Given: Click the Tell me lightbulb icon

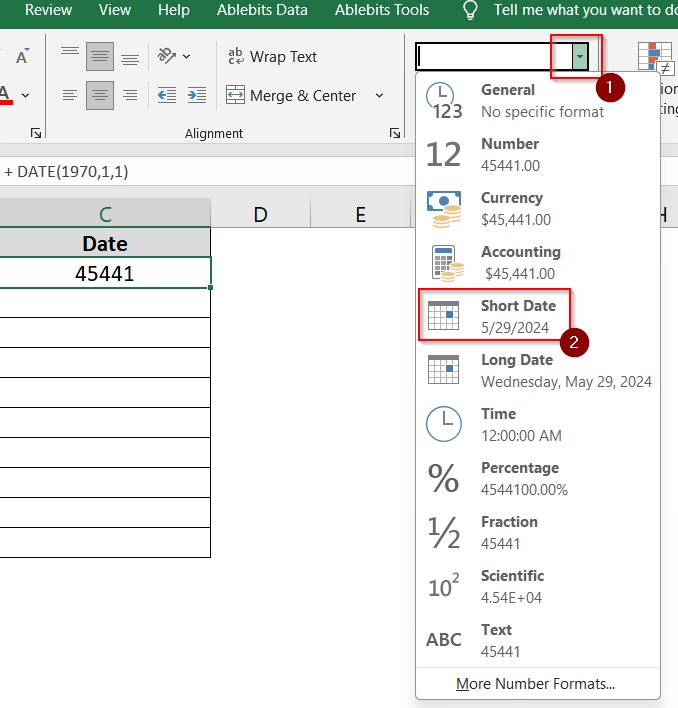Looking at the screenshot, I should click(x=470, y=10).
